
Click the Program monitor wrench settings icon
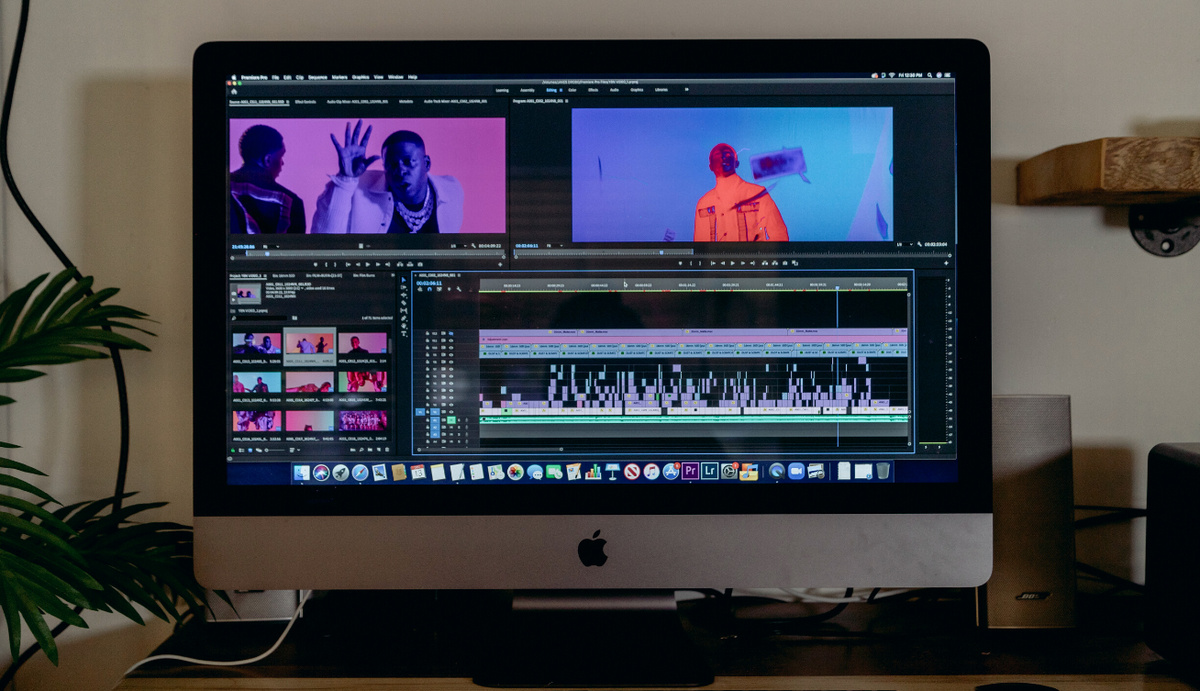pyautogui.click(x=917, y=245)
